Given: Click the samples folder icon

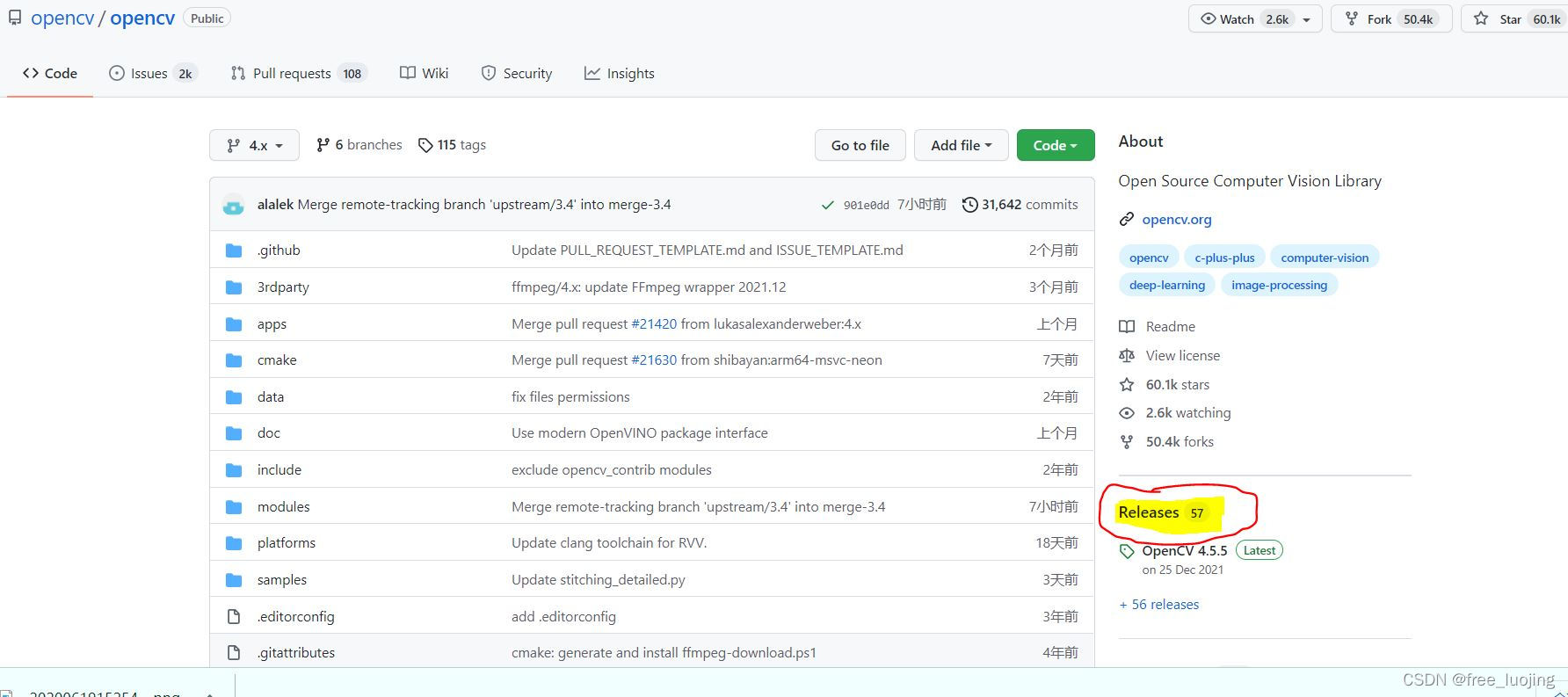Looking at the screenshot, I should 234,580.
